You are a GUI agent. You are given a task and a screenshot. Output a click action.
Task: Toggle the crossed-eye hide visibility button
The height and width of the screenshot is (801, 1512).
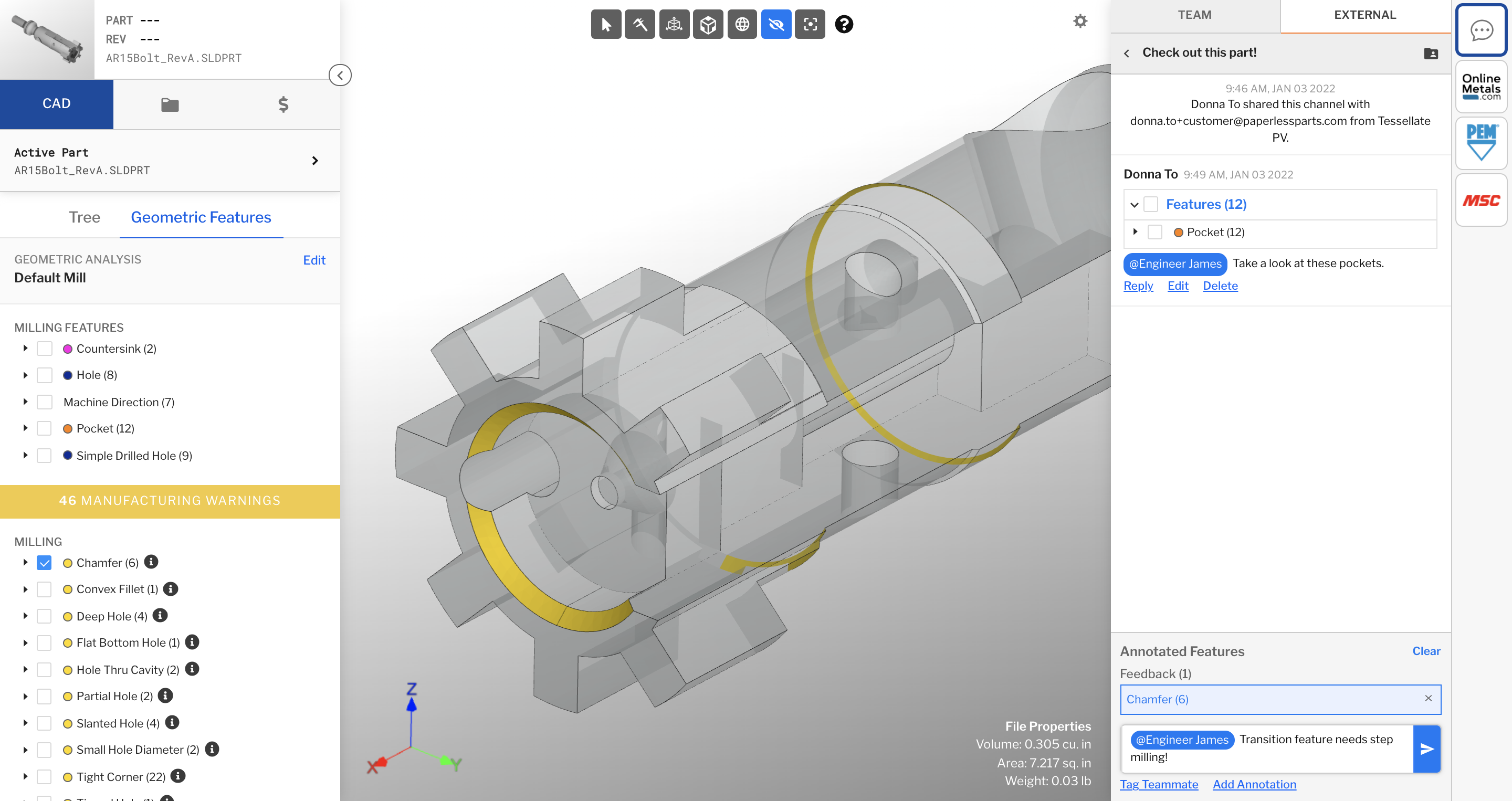coord(775,24)
